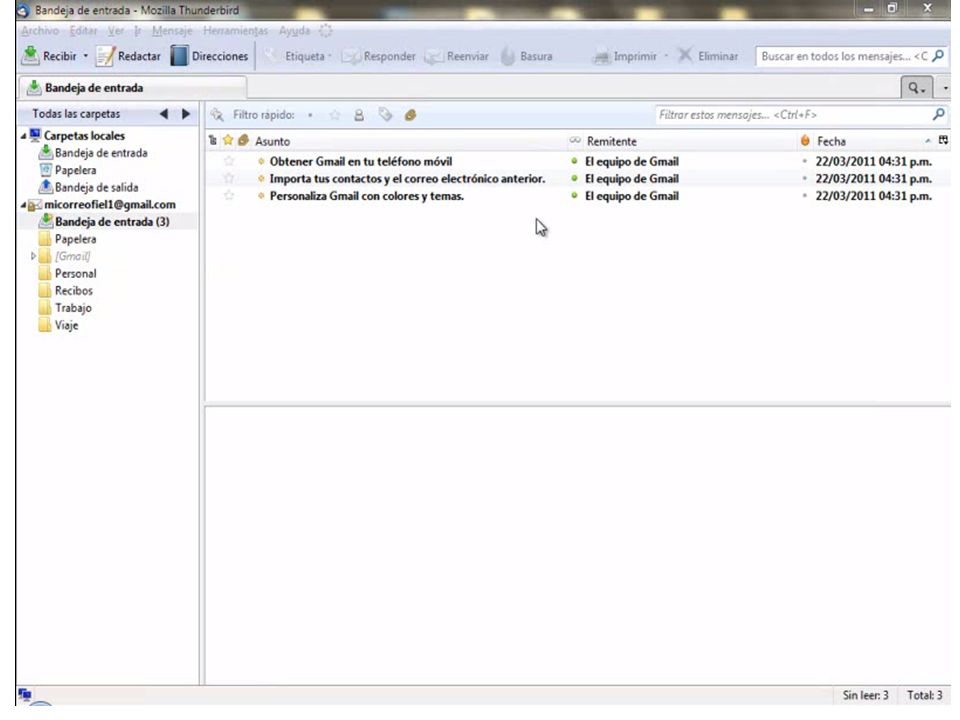960x720 pixels.
Task: Click the Responder reply button
Action: (378, 56)
